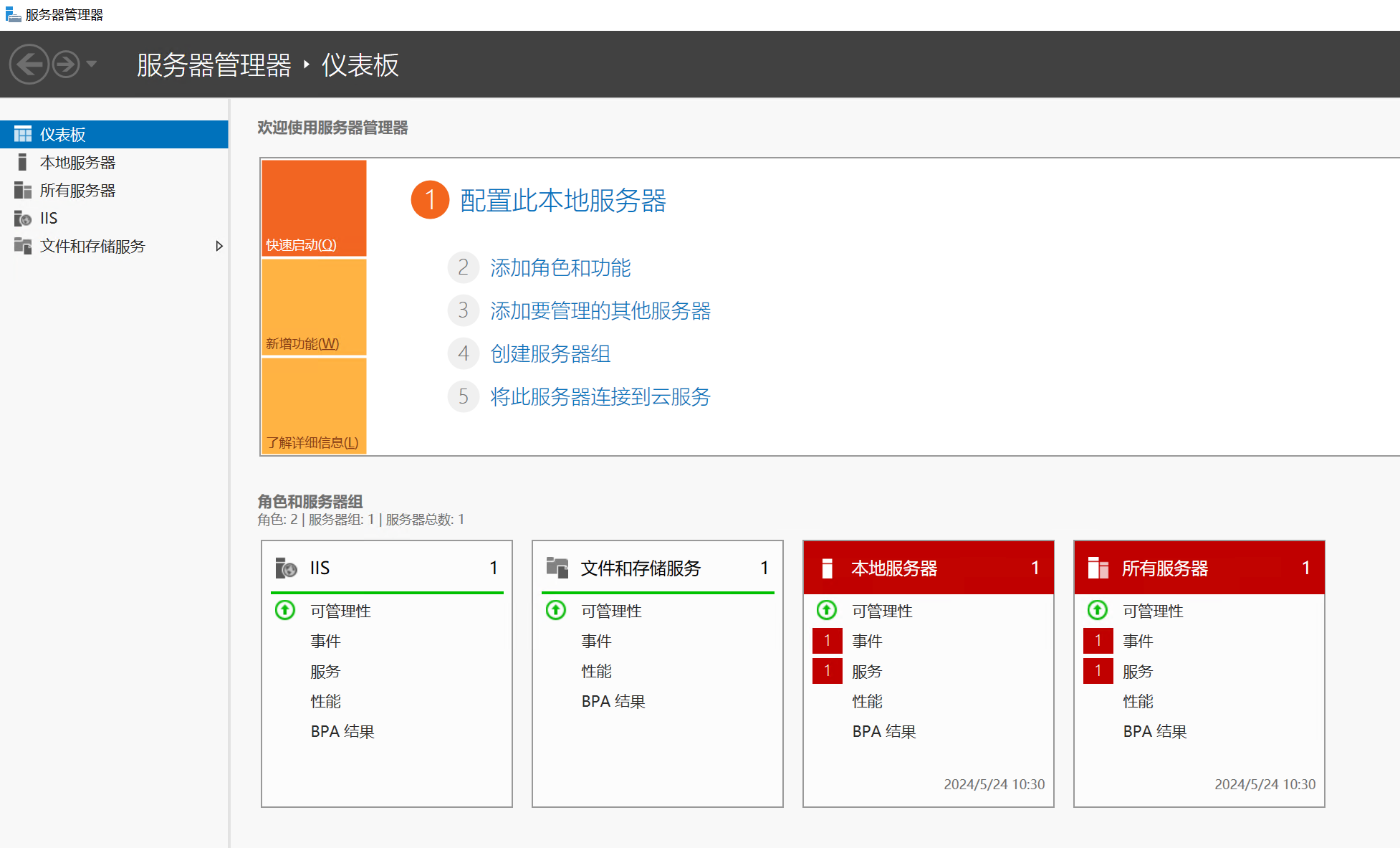Click 可管理性 in 所有服务器 tile
This screenshot has width=1400, height=848.
tap(1153, 611)
